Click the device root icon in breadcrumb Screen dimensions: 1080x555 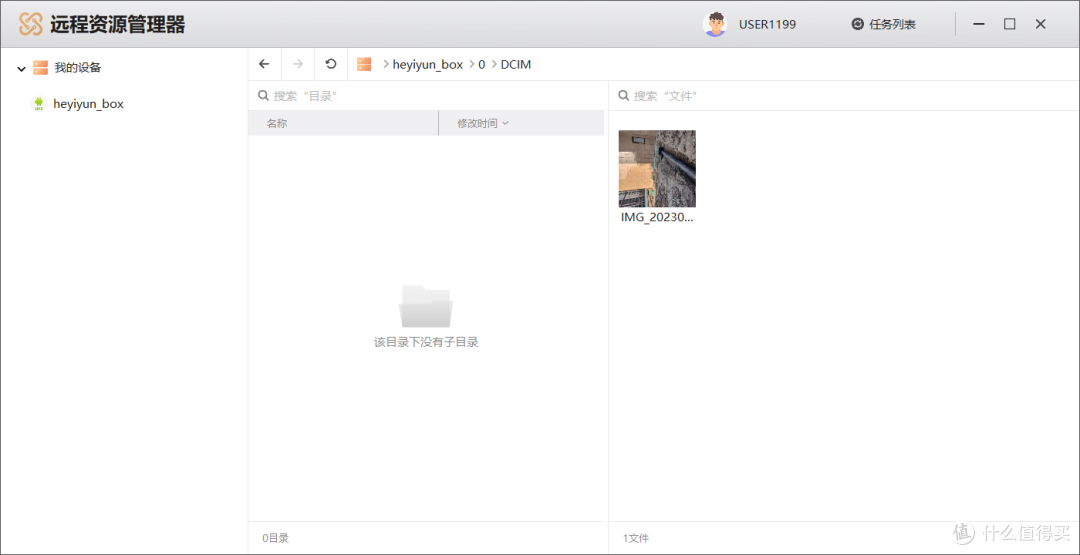pyautogui.click(x=364, y=64)
